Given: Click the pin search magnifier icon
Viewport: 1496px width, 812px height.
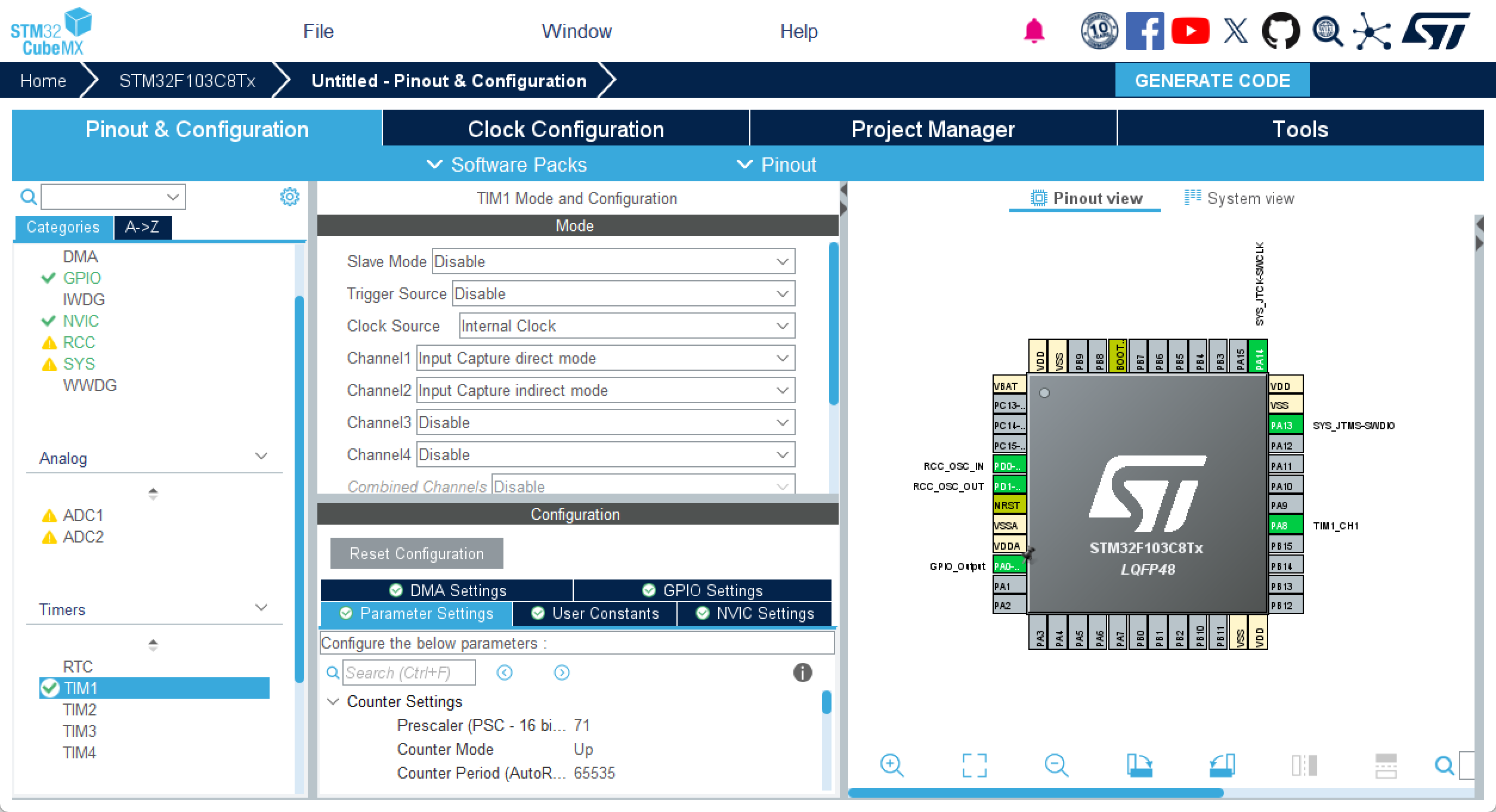Looking at the screenshot, I should click(x=1444, y=765).
